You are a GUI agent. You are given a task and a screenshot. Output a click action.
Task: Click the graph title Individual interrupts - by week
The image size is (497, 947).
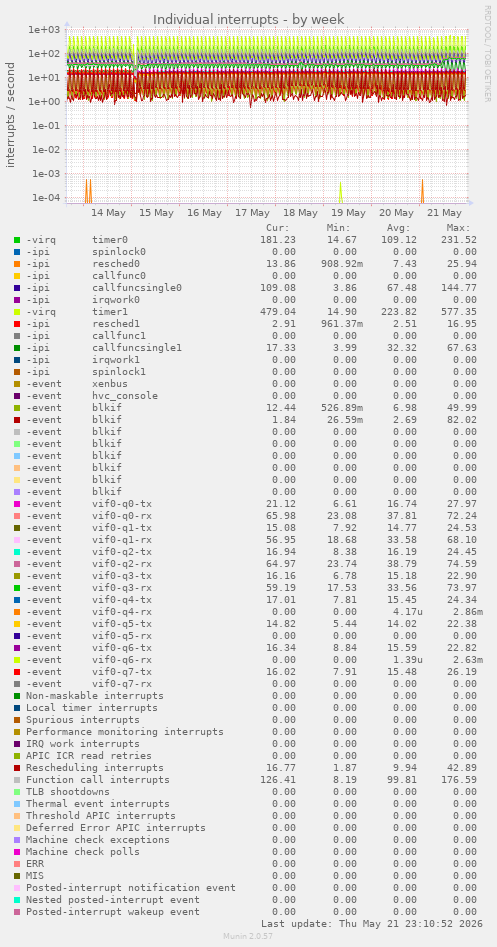coord(249,19)
